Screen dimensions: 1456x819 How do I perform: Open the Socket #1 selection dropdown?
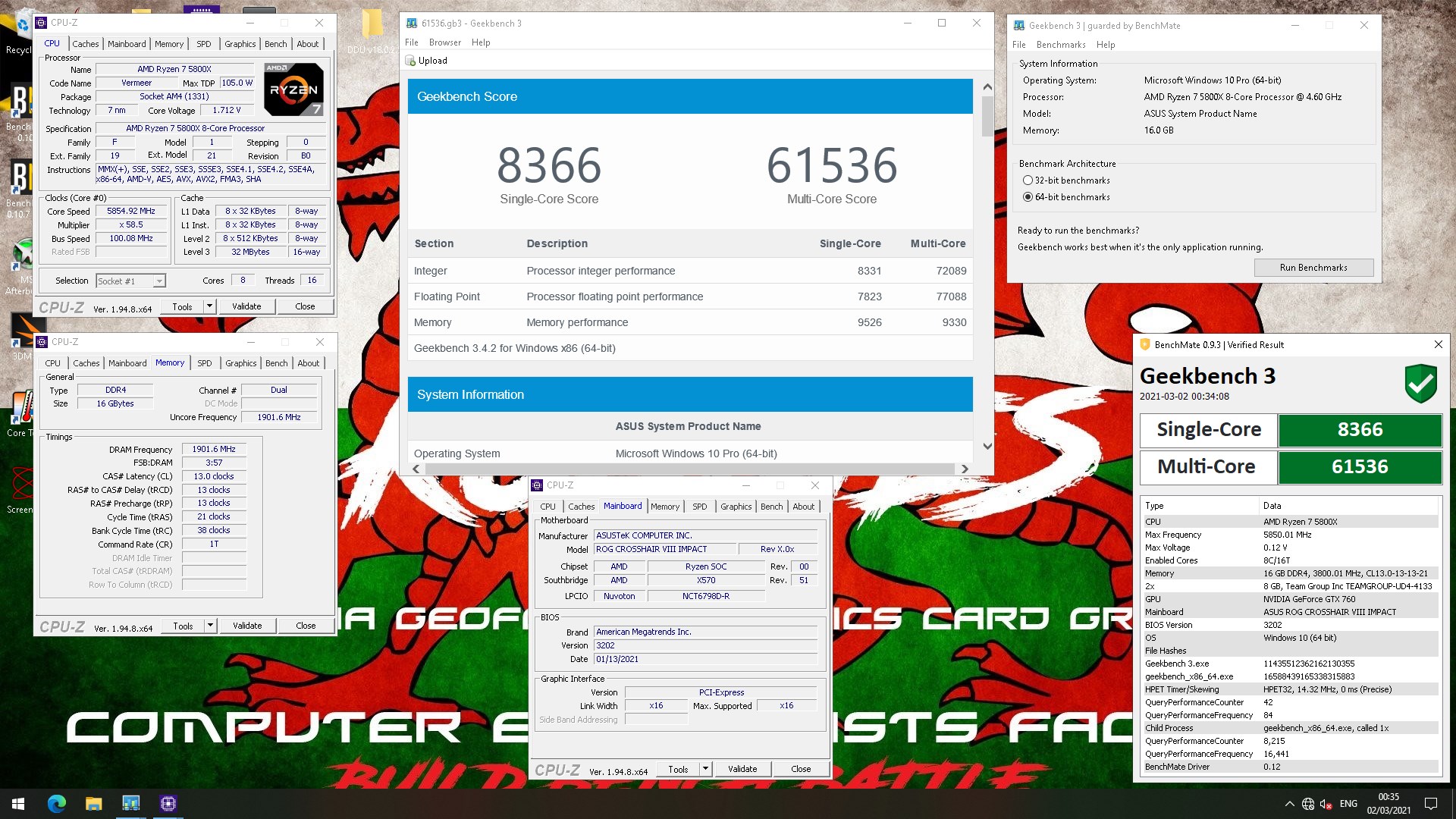[x=130, y=281]
